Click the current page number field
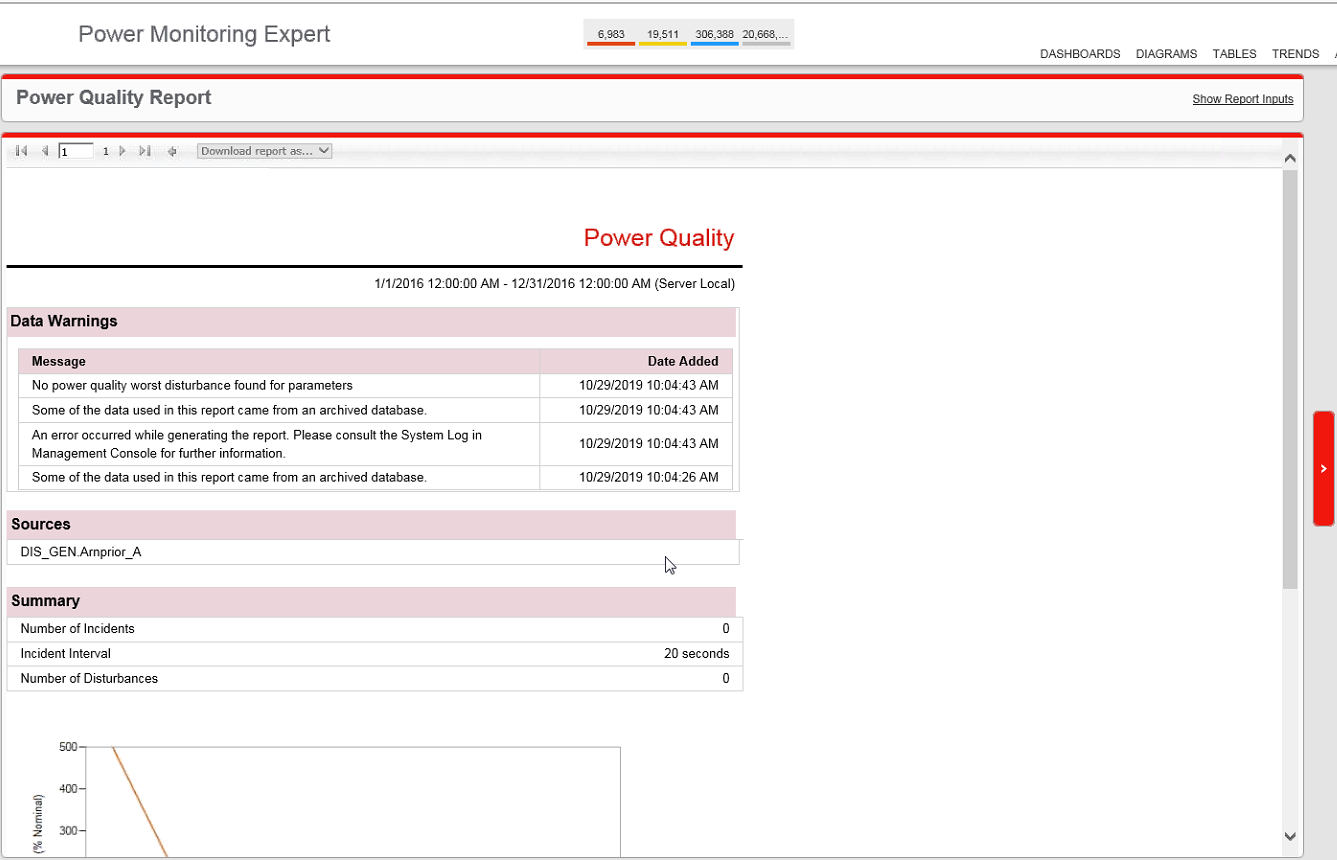 point(76,151)
